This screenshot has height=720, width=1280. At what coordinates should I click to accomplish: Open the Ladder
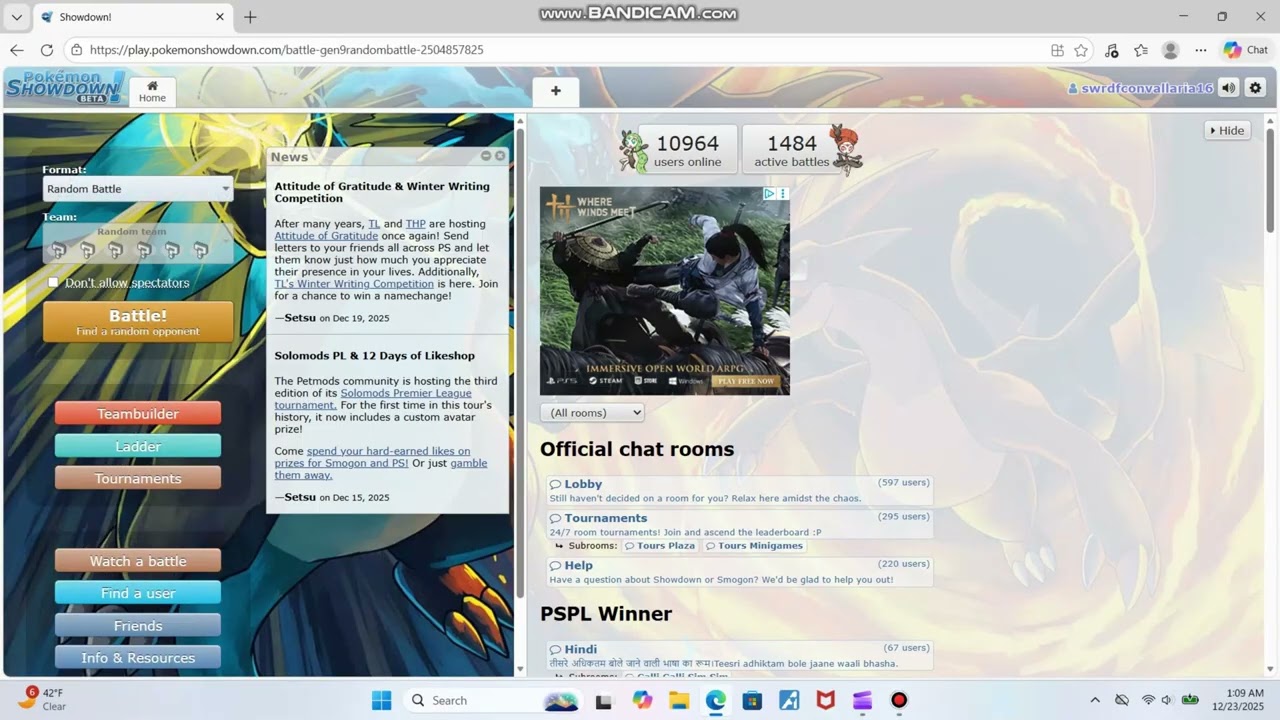click(138, 446)
